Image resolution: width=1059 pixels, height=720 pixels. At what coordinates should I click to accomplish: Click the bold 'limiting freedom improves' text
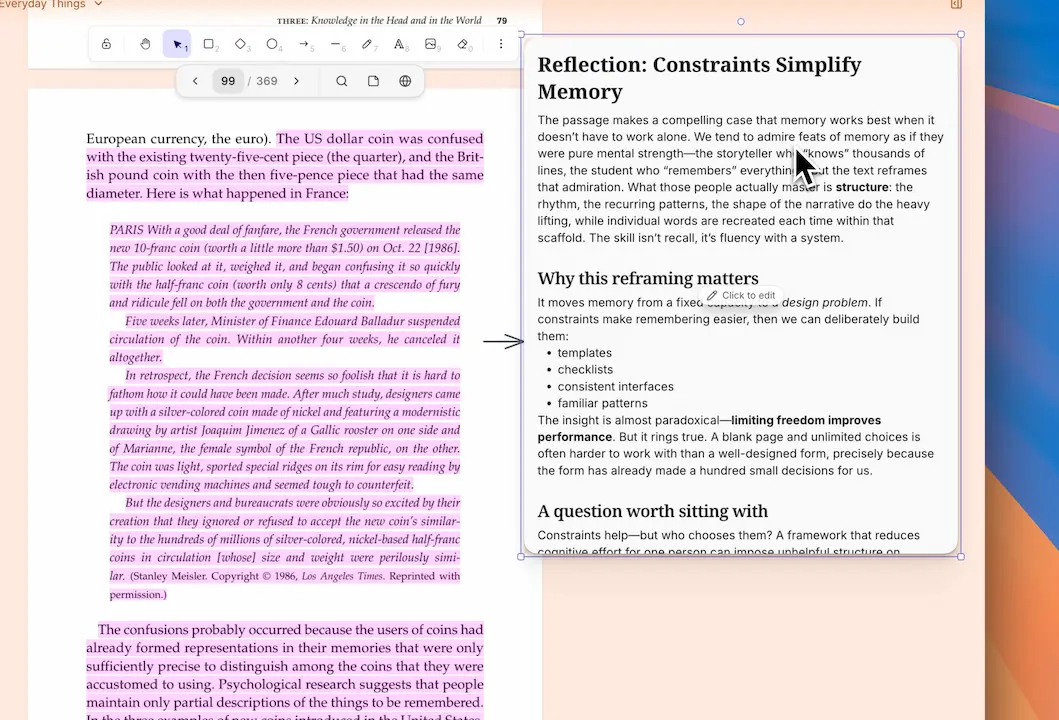click(x=806, y=420)
